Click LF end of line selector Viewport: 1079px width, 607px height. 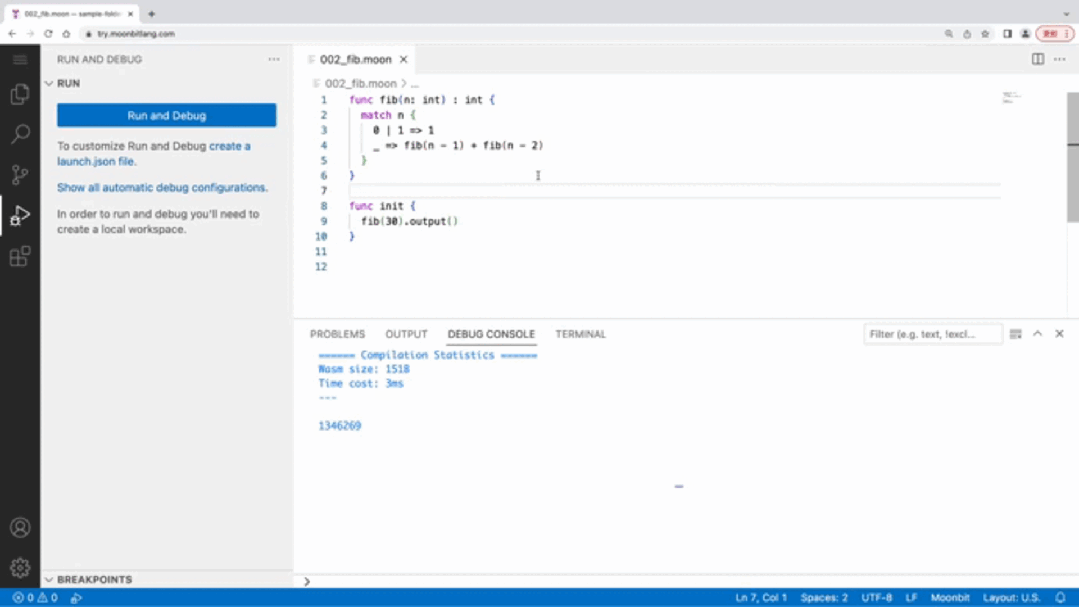click(x=911, y=597)
